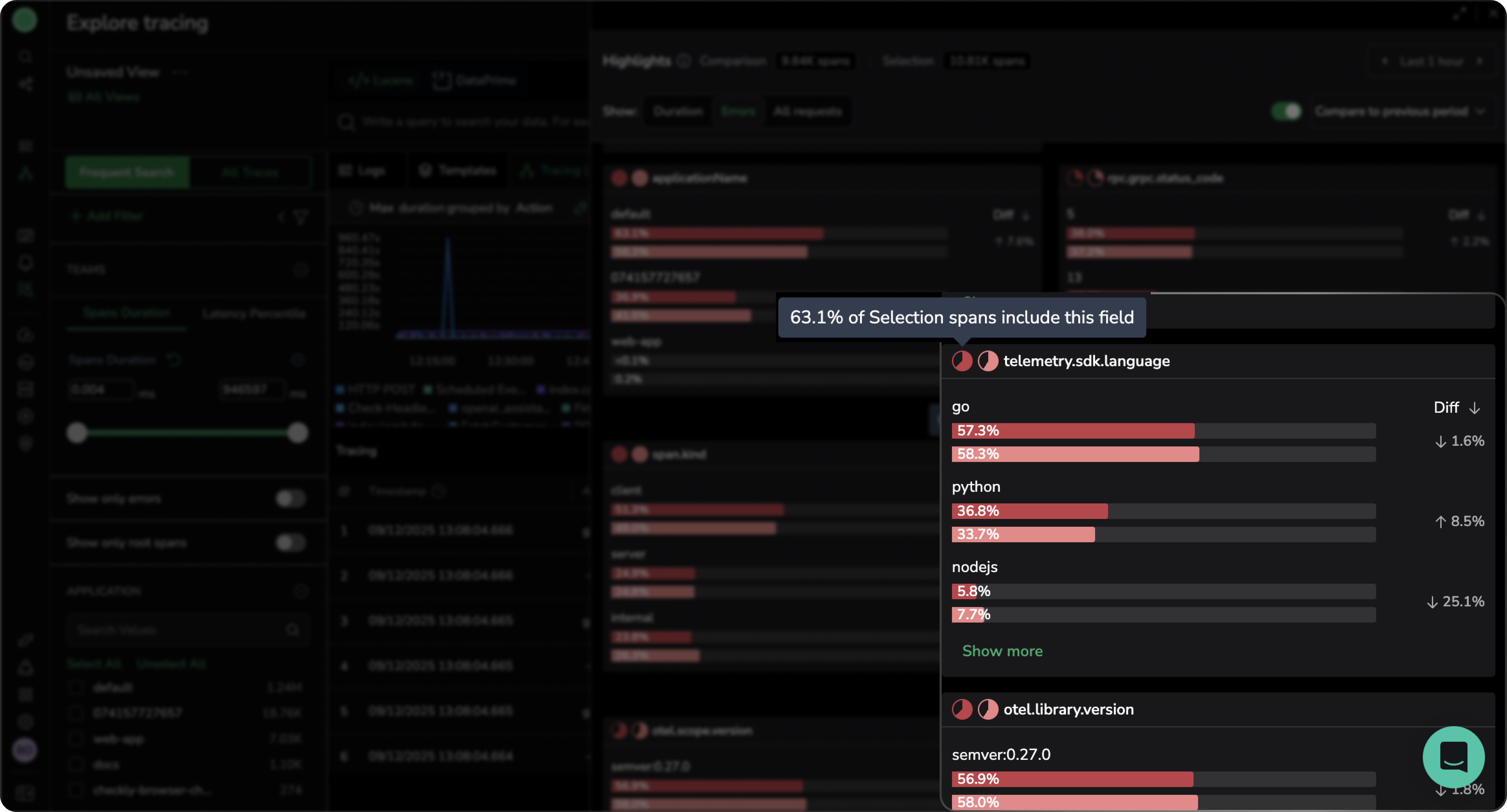Open Compare to previous period dropdown
Screen dimensions: 1507x812
point(1398,111)
